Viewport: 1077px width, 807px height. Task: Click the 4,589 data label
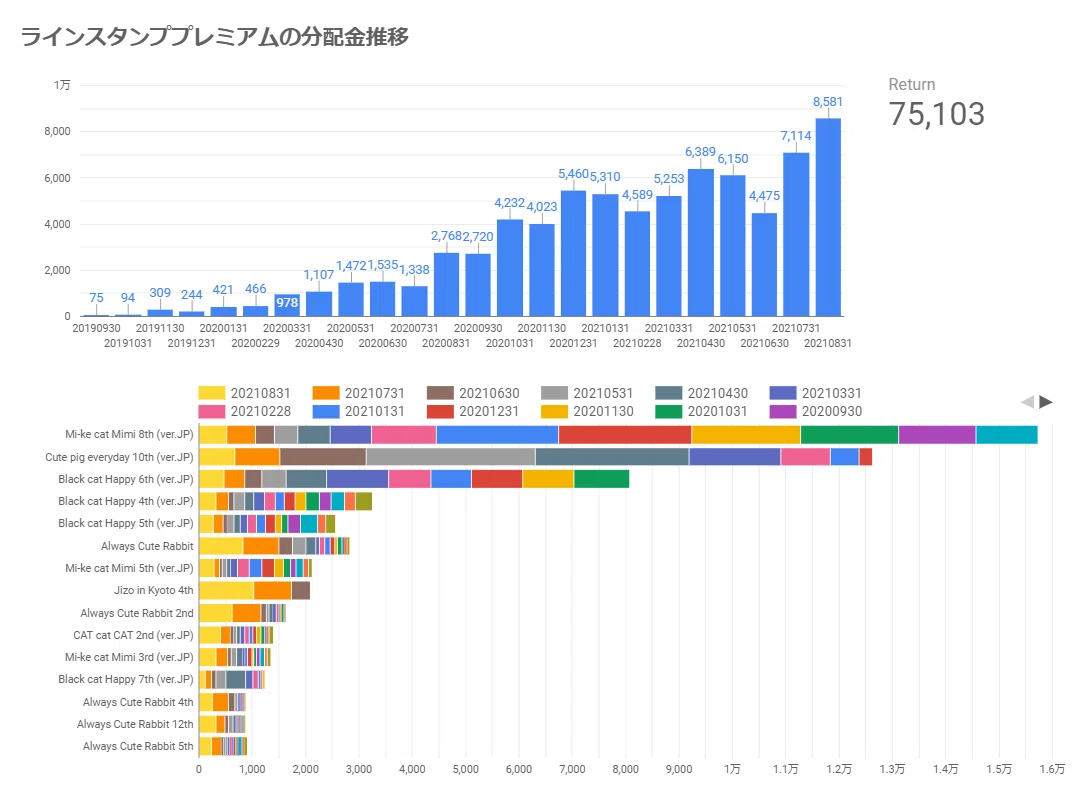tap(637, 195)
